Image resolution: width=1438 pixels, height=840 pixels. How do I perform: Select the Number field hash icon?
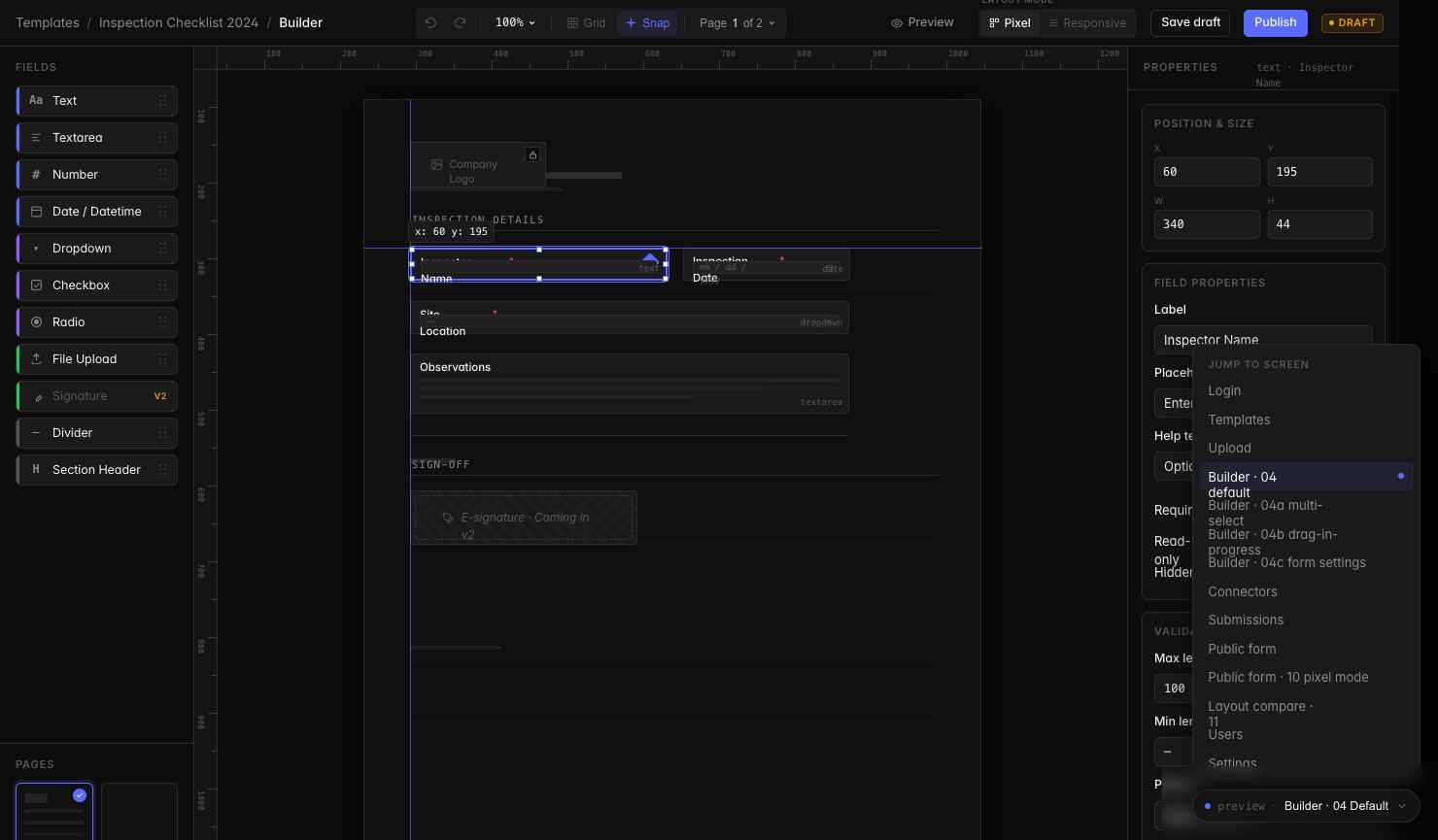[x=36, y=174]
